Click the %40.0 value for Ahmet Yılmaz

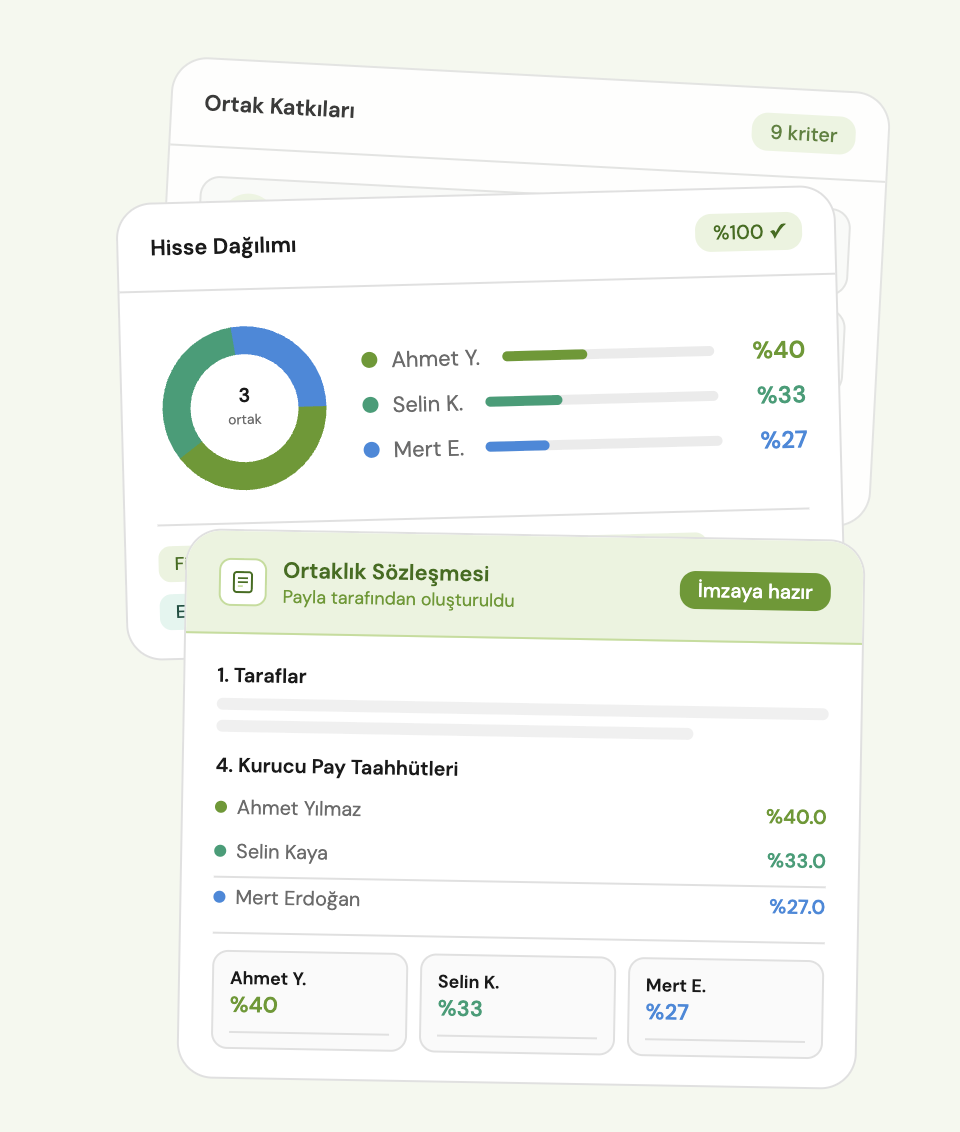coord(796,817)
